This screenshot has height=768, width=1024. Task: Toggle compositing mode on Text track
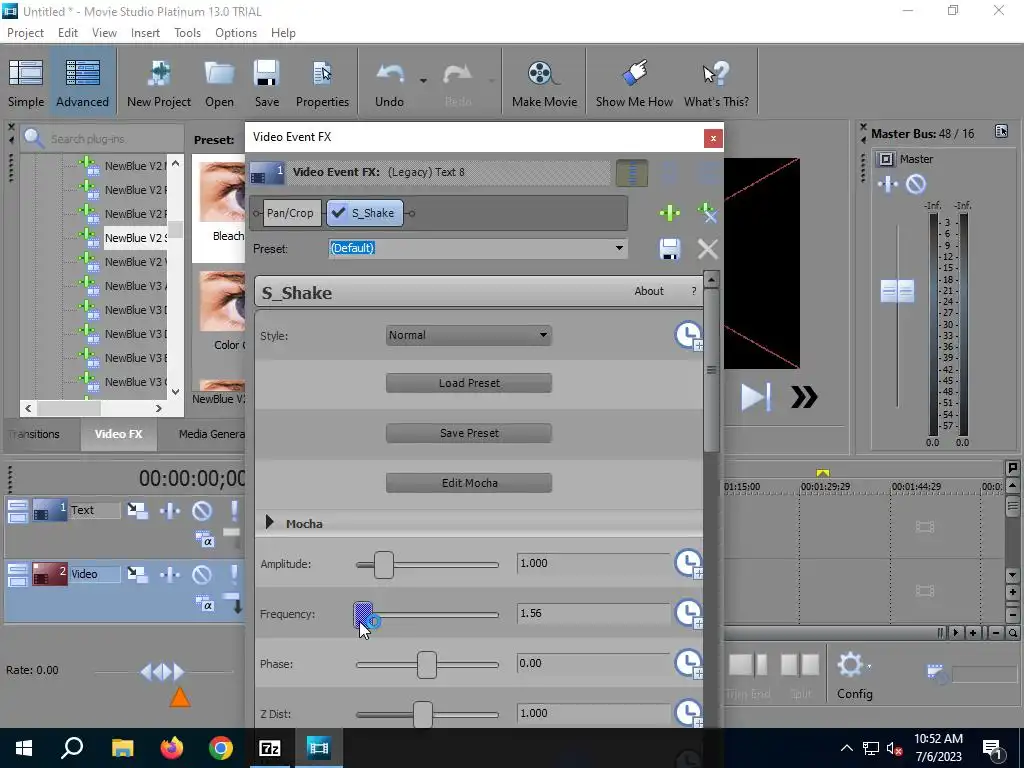coord(204,539)
